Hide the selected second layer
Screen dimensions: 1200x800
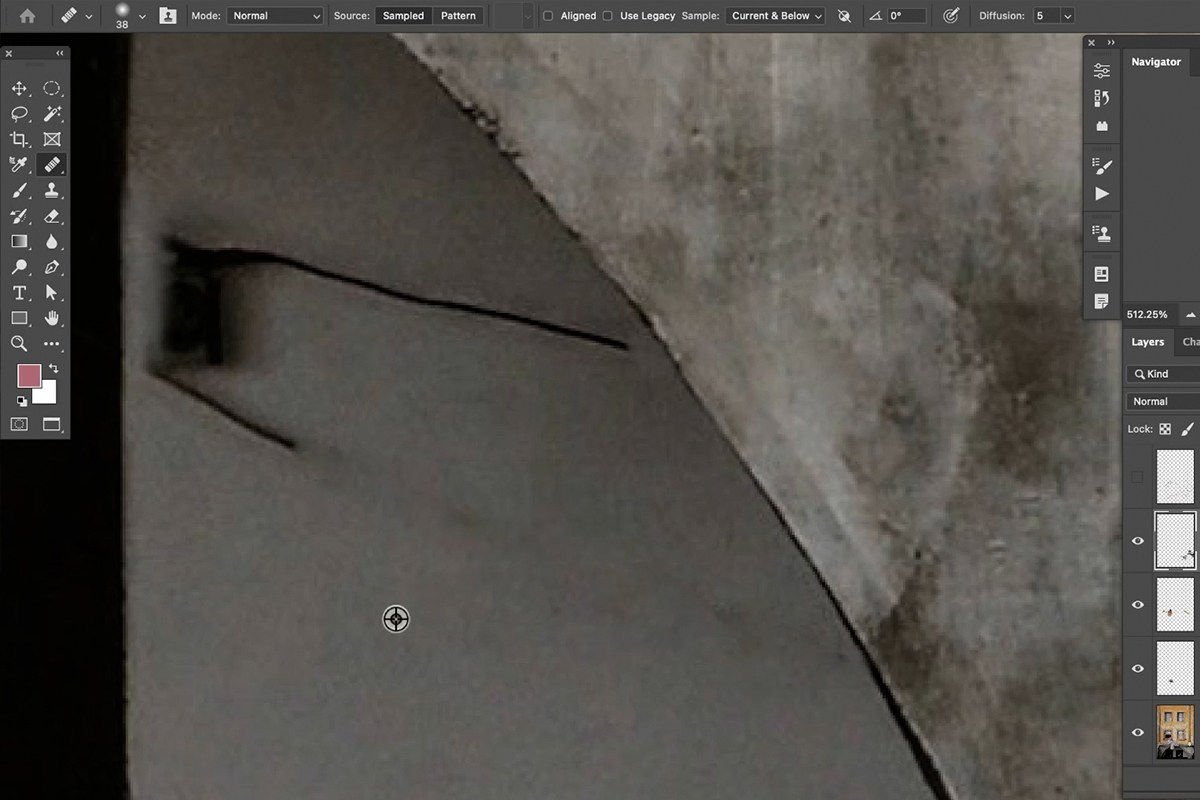pyautogui.click(x=1137, y=541)
